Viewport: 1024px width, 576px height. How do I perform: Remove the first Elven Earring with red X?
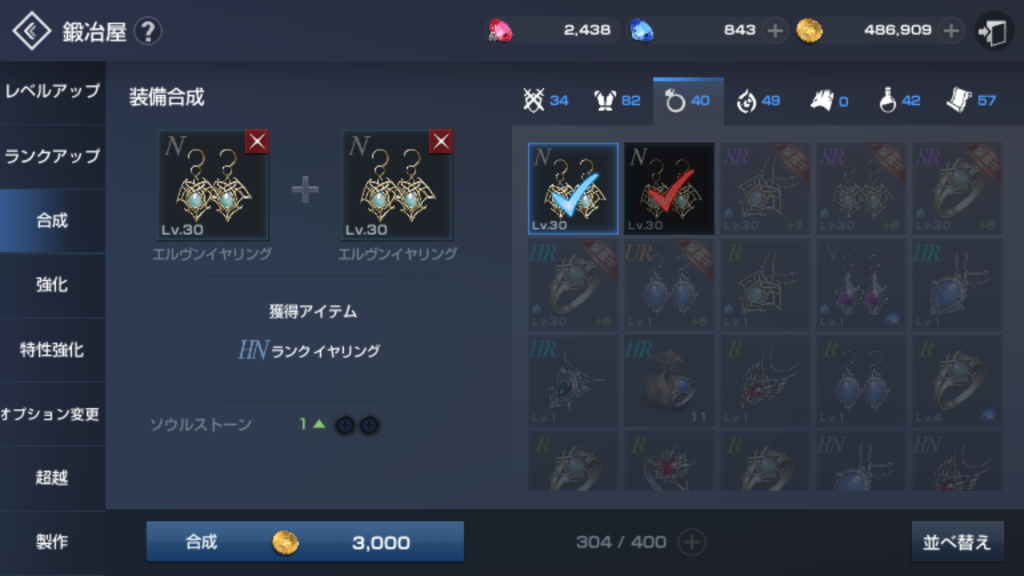[257, 141]
